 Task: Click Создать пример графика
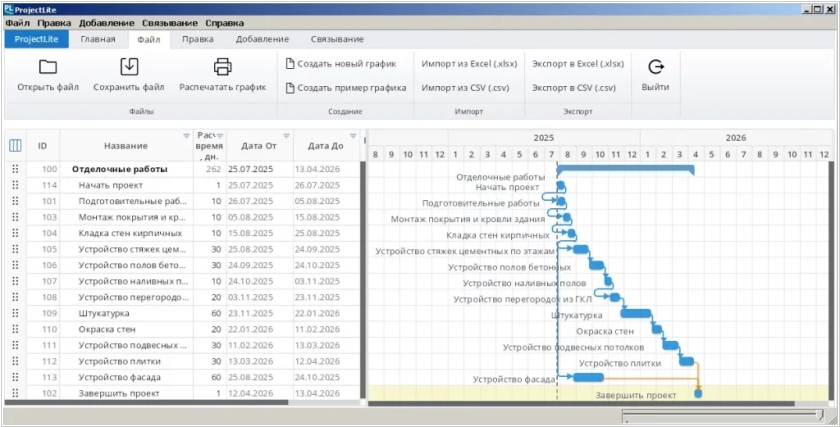[346, 88]
